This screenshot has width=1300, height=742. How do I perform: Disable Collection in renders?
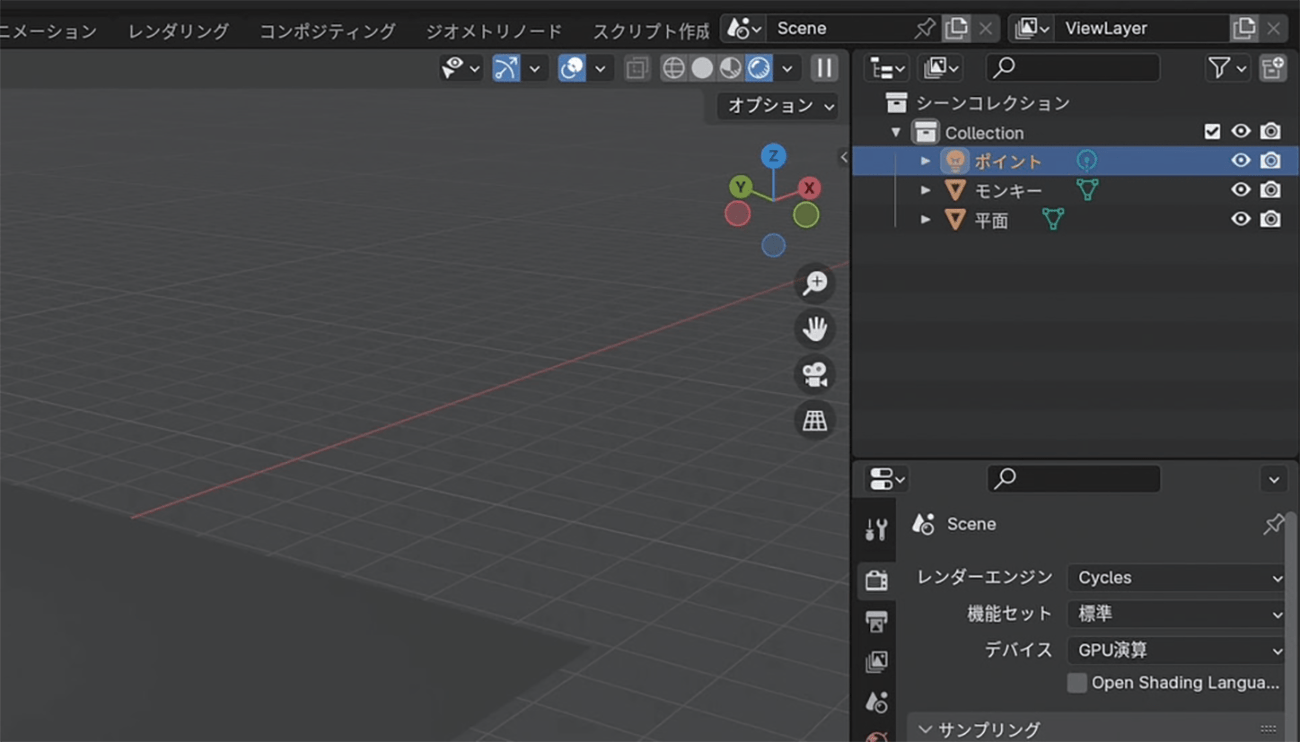(1270, 131)
